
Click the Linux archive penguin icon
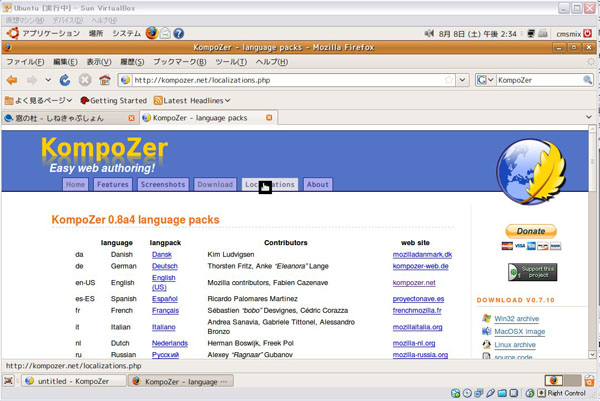[486, 344]
